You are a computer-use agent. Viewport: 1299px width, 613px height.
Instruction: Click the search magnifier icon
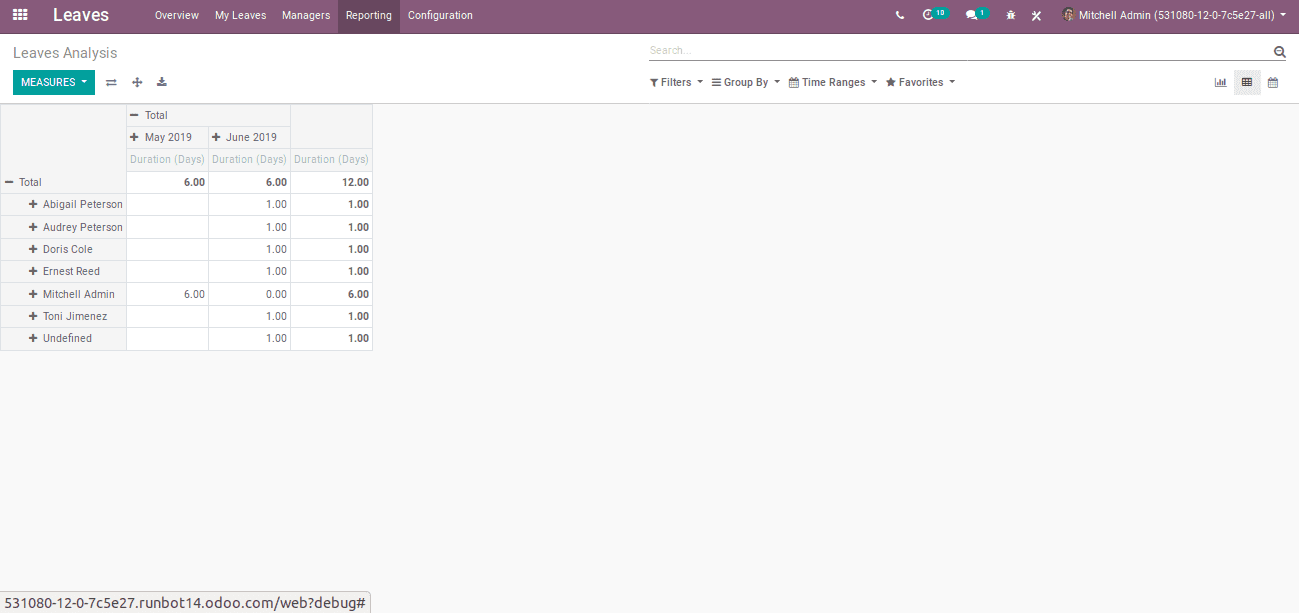(x=1279, y=52)
